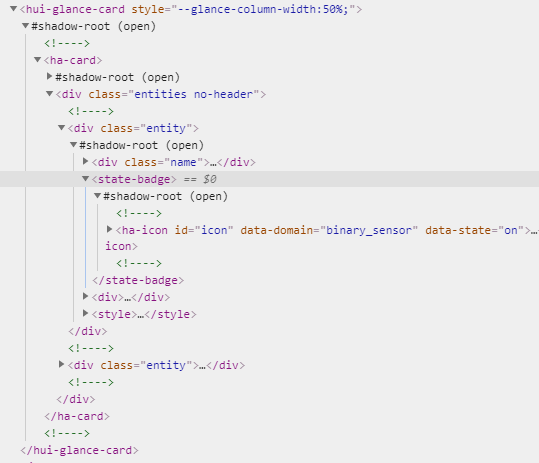This screenshot has width=539, height=463.
Task: Select the comment node below ha-icon
Action: point(139,264)
